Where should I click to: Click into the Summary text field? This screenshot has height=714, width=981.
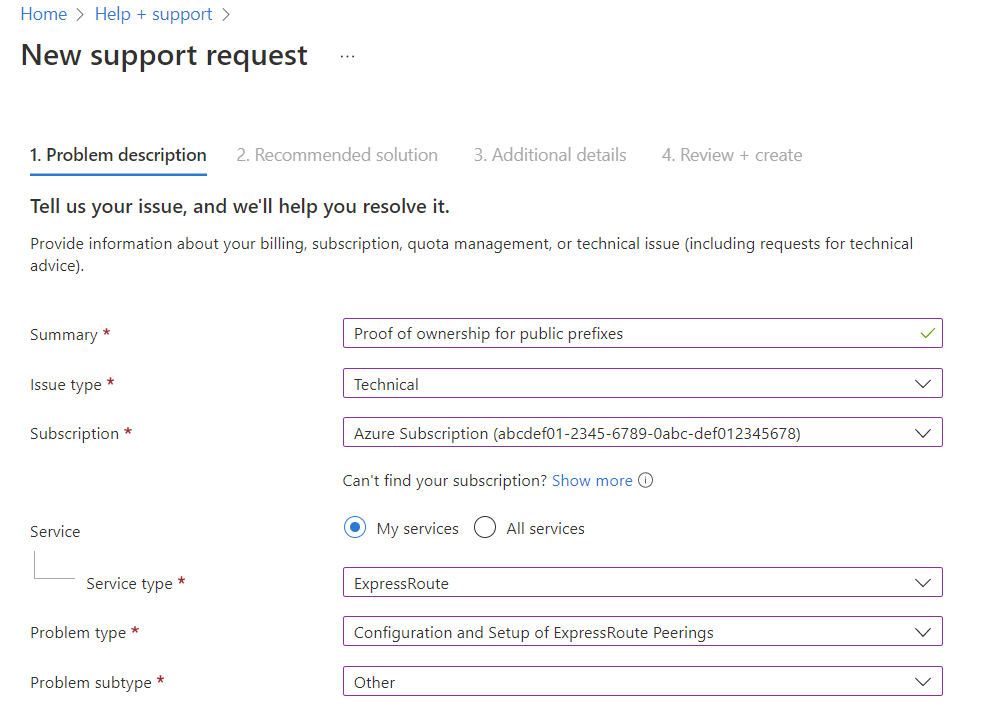point(630,334)
